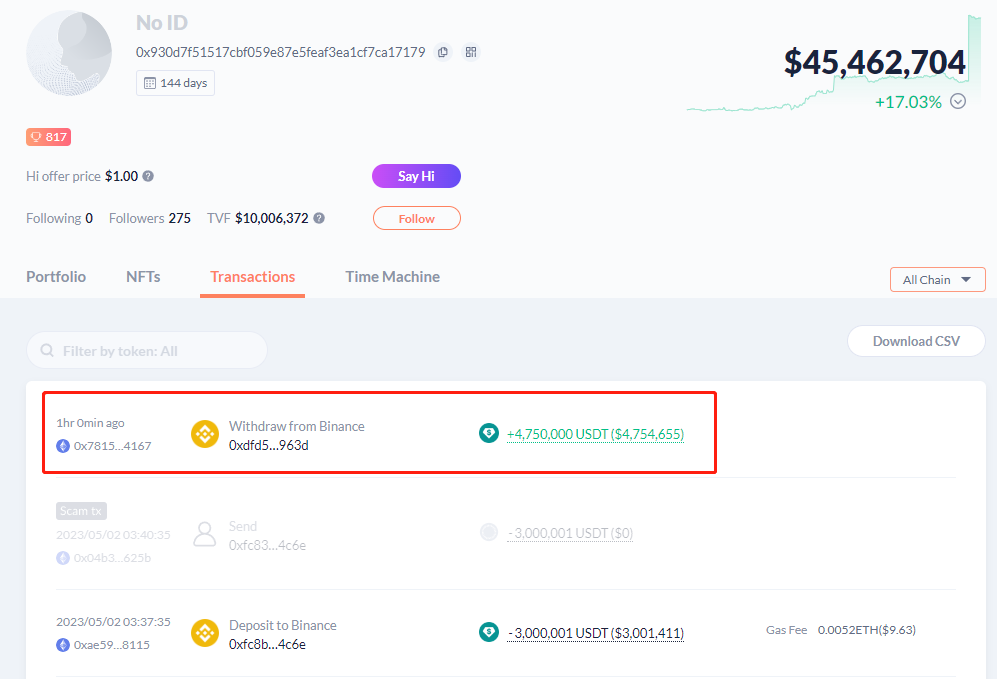Click the Binance icon on Deposit row
Screen dimensions: 997x679
tap(204, 632)
